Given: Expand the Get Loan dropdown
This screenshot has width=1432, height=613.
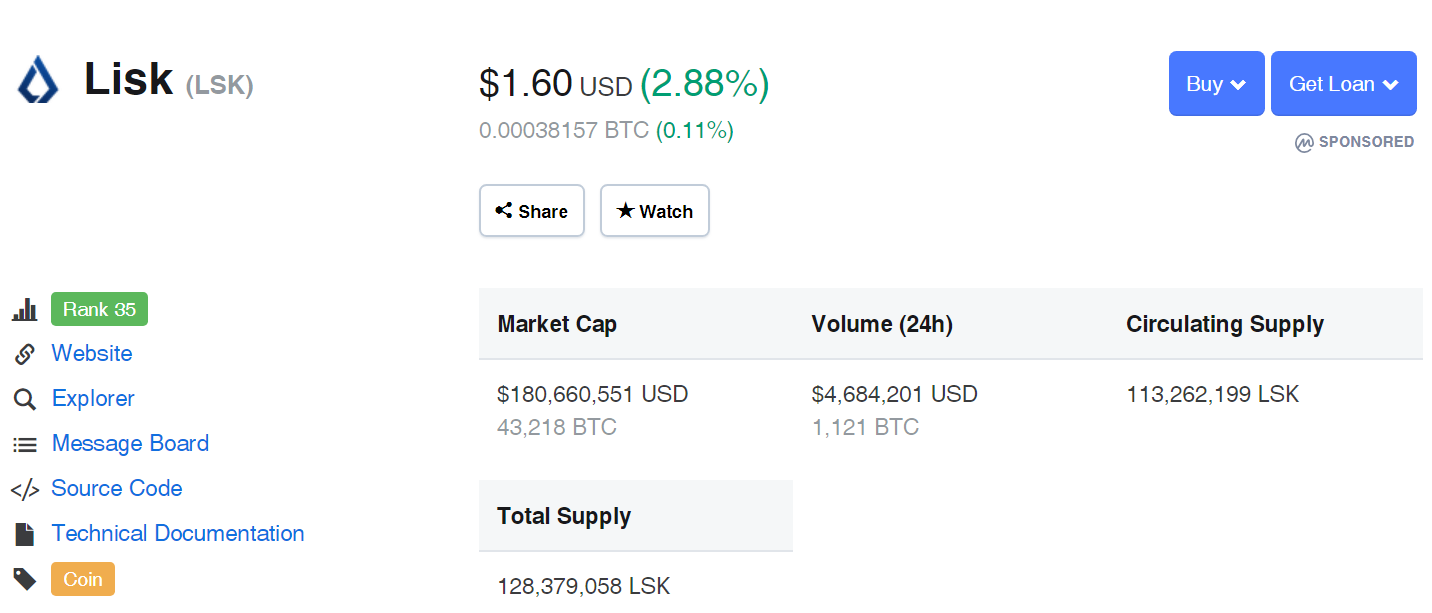Looking at the screenshot, I should (1343, 84).
